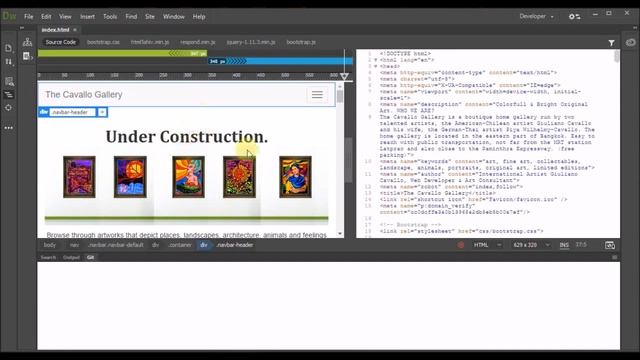Click the three-dots customize toolbar icon
Screen dimensions: 640x360
[9, 128]
